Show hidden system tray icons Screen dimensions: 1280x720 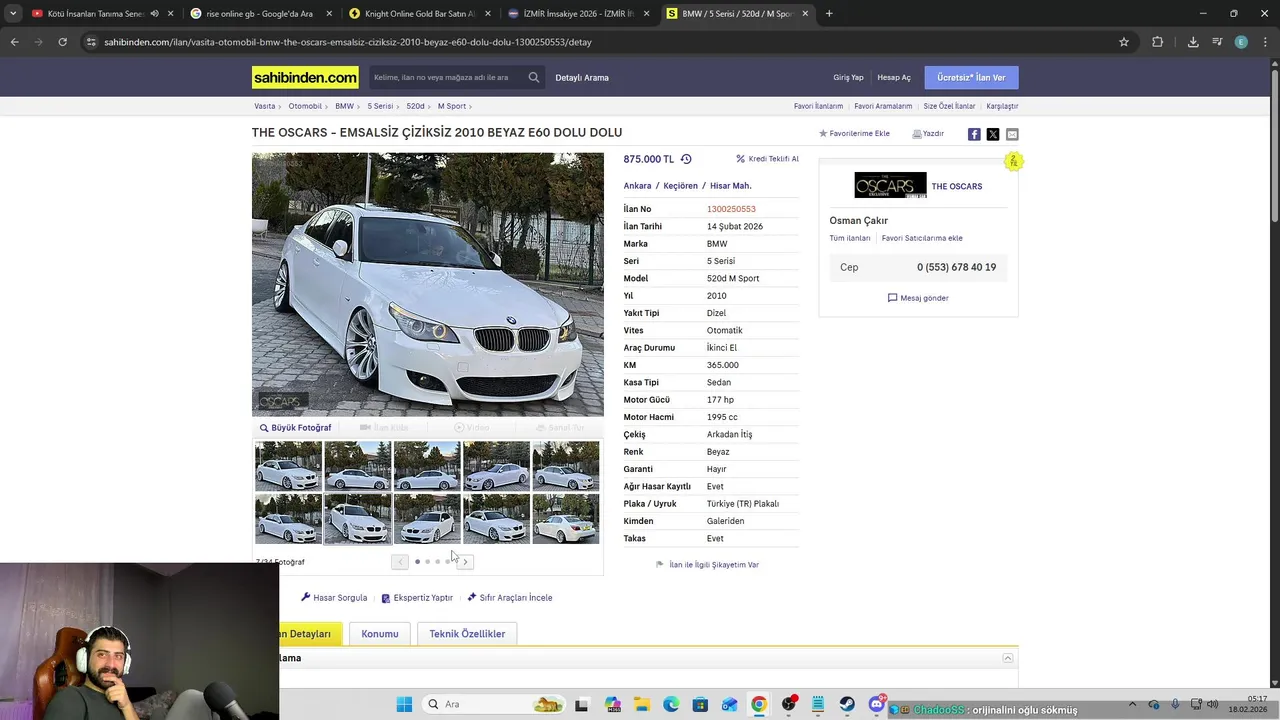tap(1132, 704)
